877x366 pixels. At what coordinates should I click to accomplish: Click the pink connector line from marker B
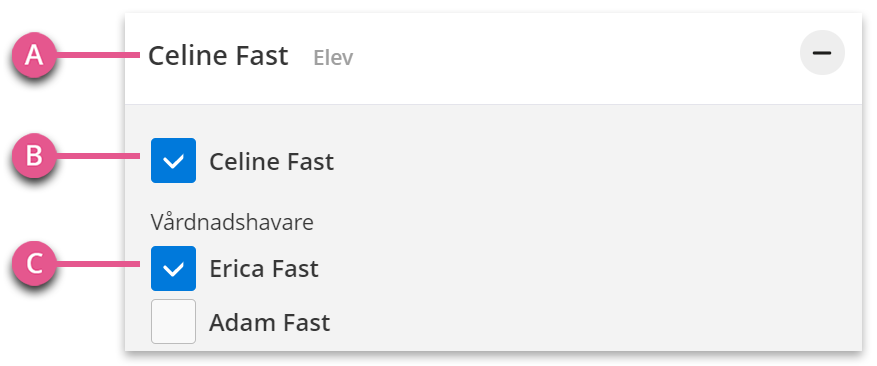click(97, 156)
